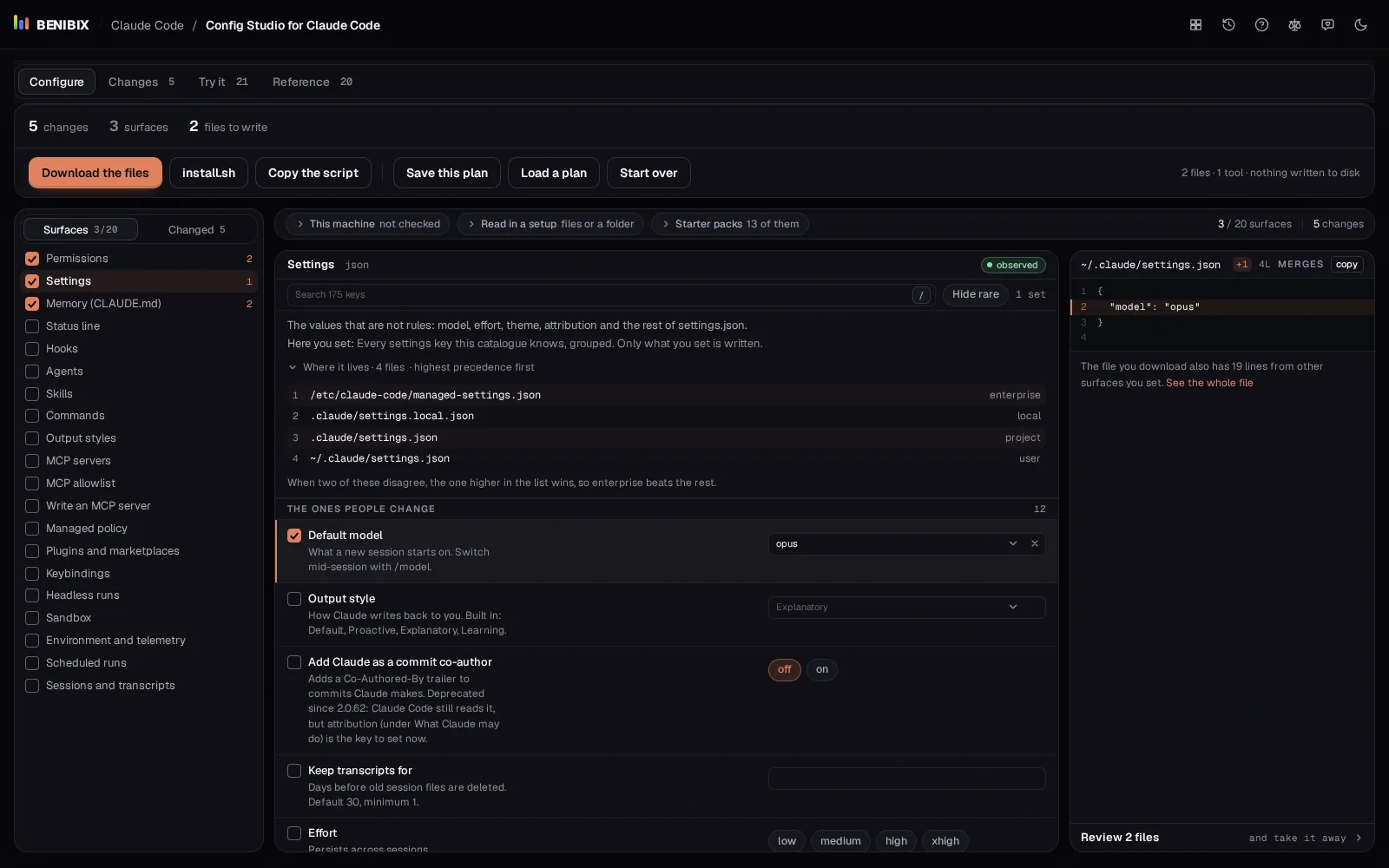
Task: Open the Try it tab
Action: 223,82
